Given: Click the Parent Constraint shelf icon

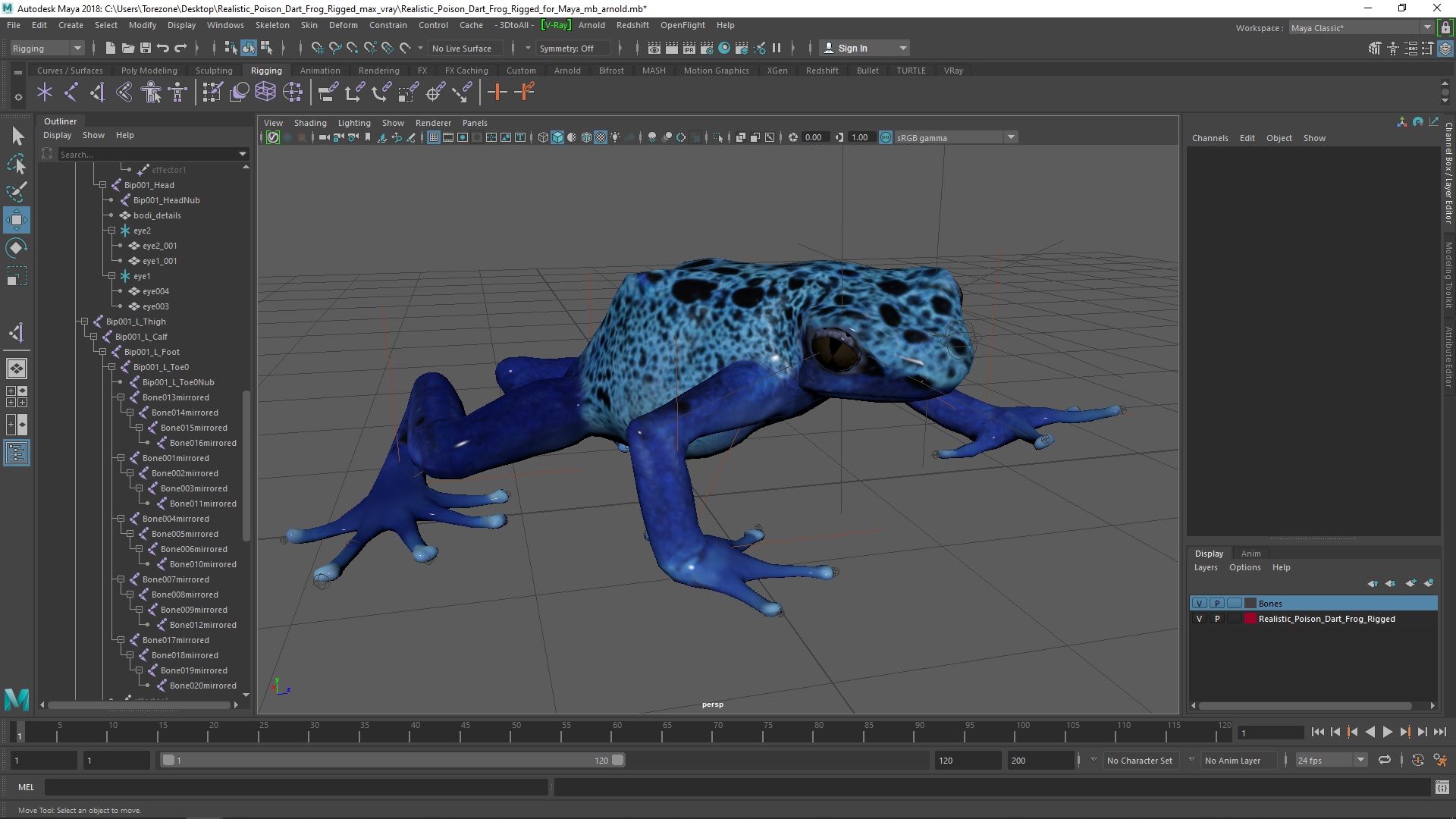Looking at the screenshot, I should [x=328, y=93].
